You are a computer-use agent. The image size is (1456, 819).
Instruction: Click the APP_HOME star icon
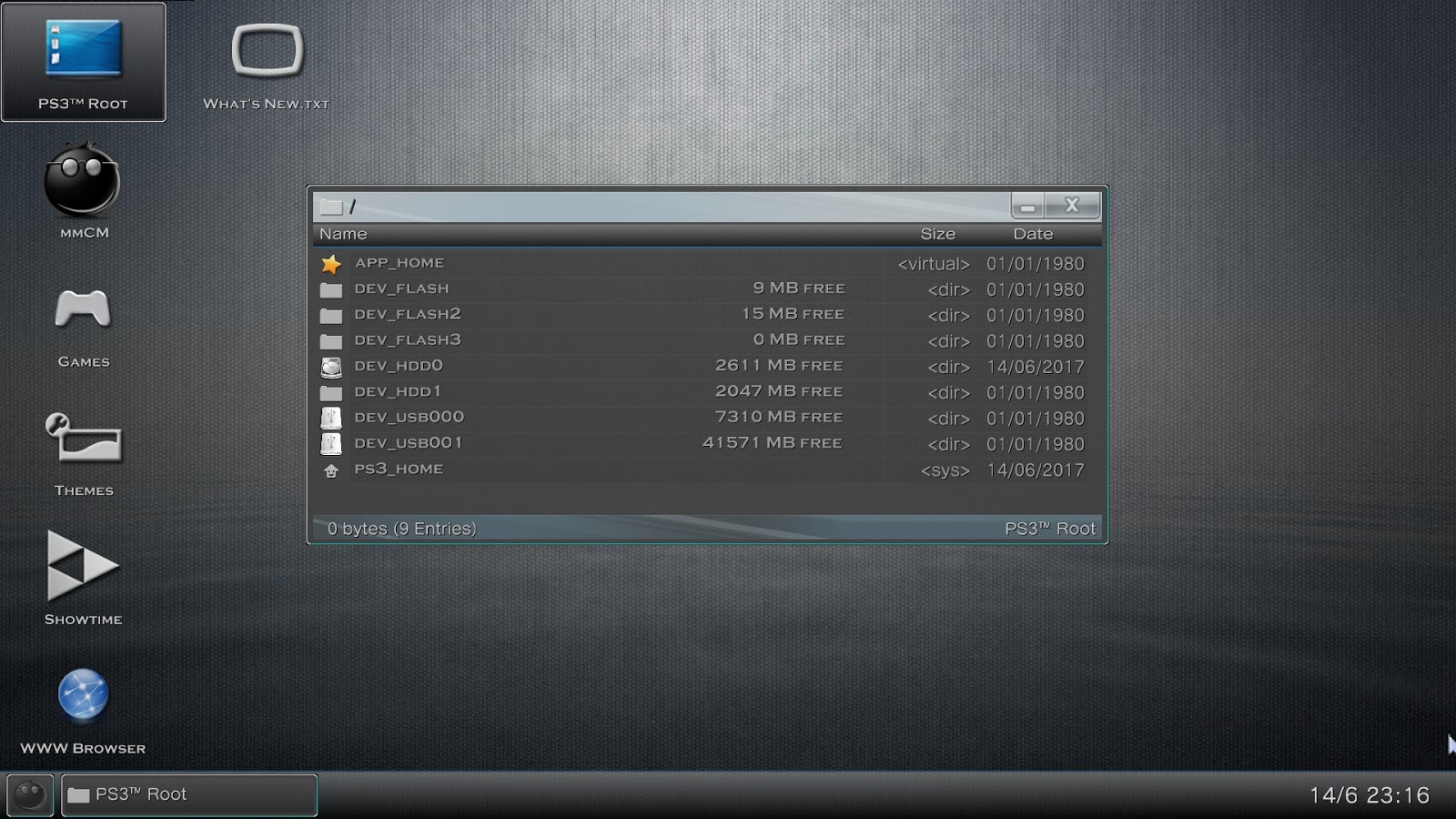coord(331,264)
